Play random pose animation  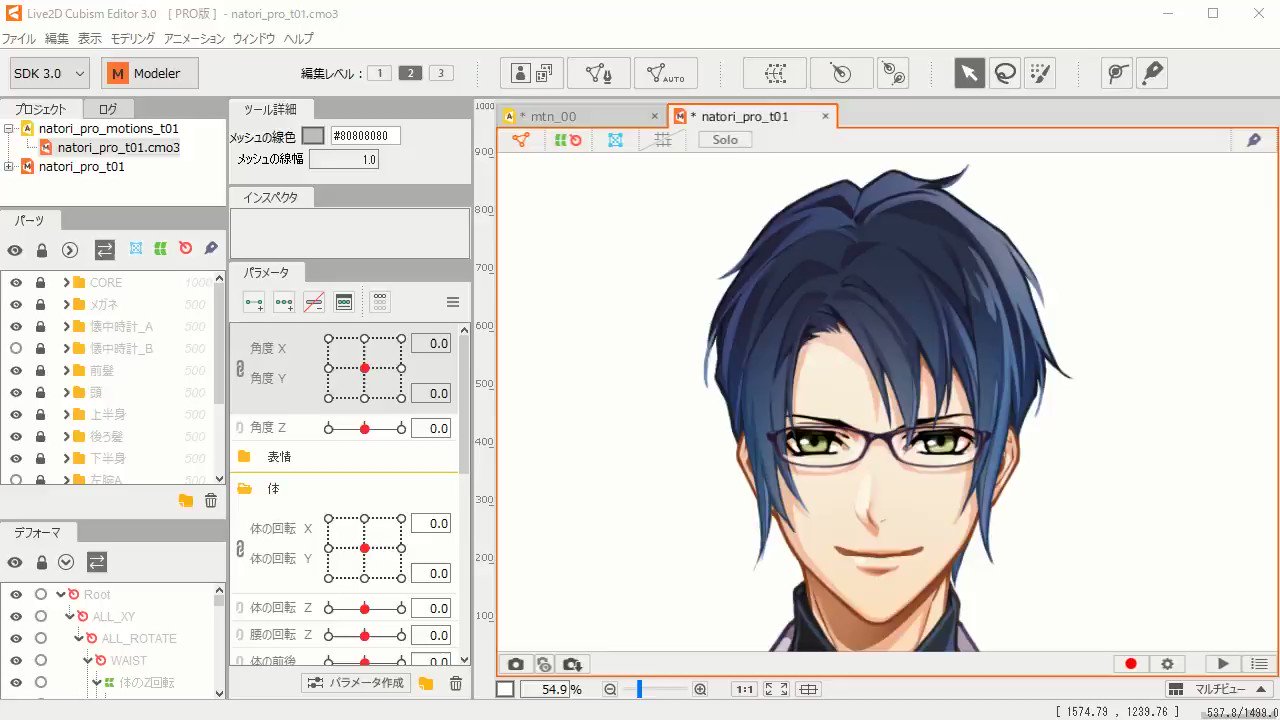[x=1223, y=664]
